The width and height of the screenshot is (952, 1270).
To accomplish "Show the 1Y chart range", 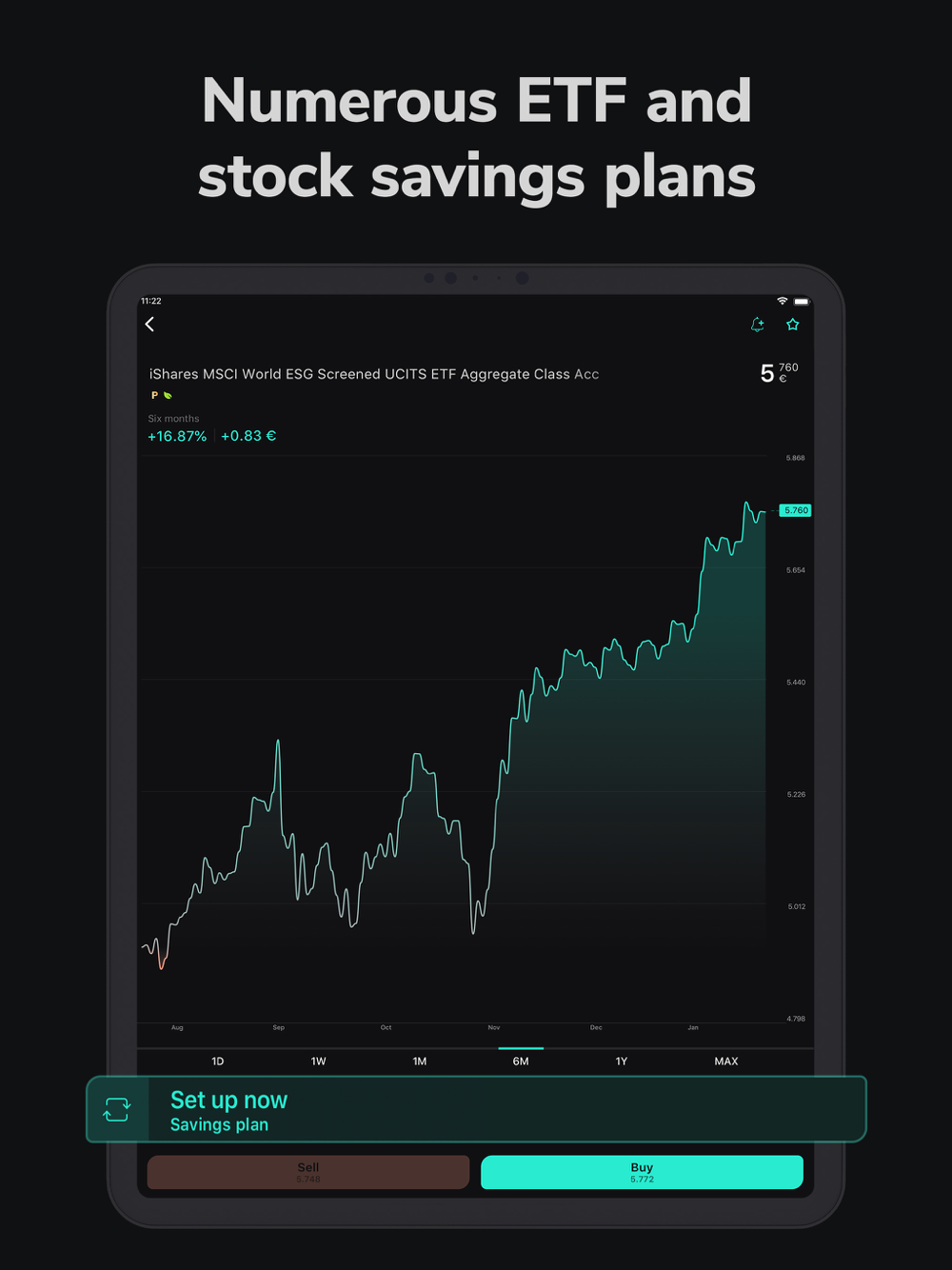I will tap(622, 1062).
